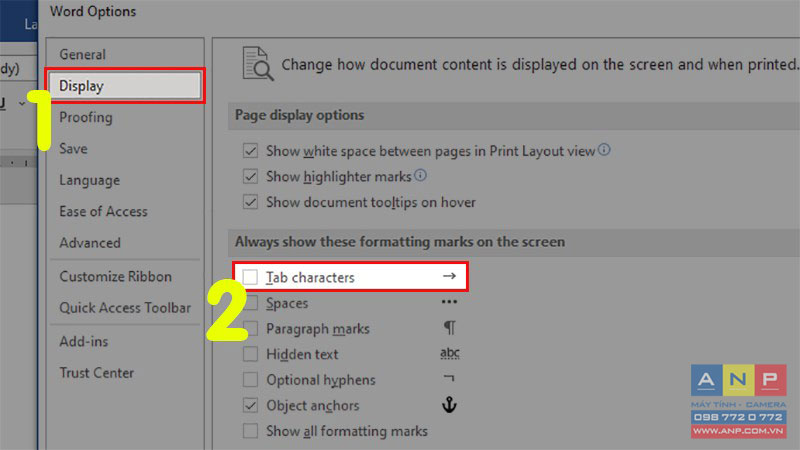Select the Display options category

125,86
